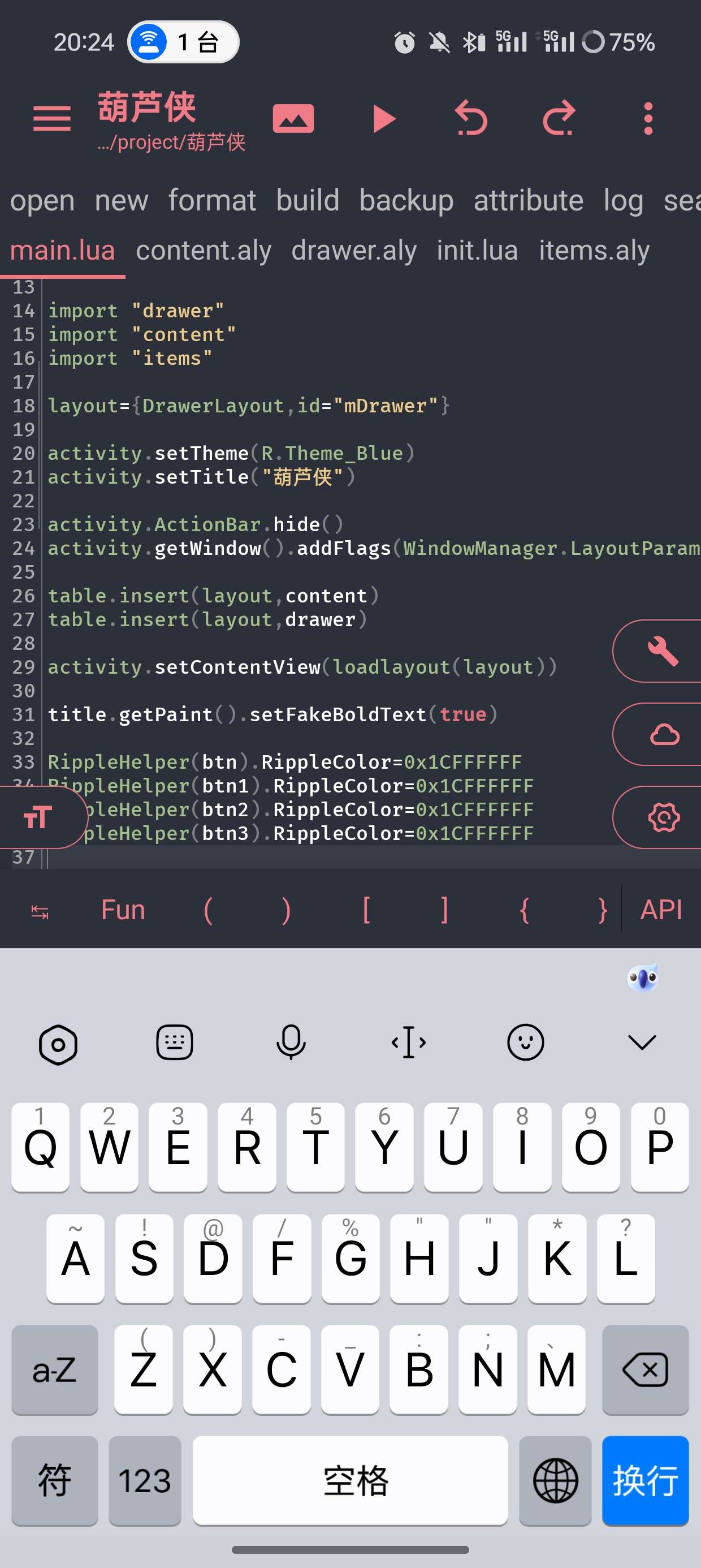This screenshot has width=701, height=1568.
Task: Run the project with play button
Action: (x=384, y=118)
